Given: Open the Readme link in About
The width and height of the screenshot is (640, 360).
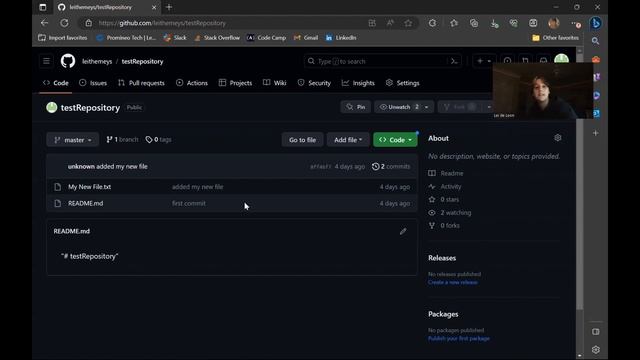Looking at the screenshot, I should coord(446,173).
